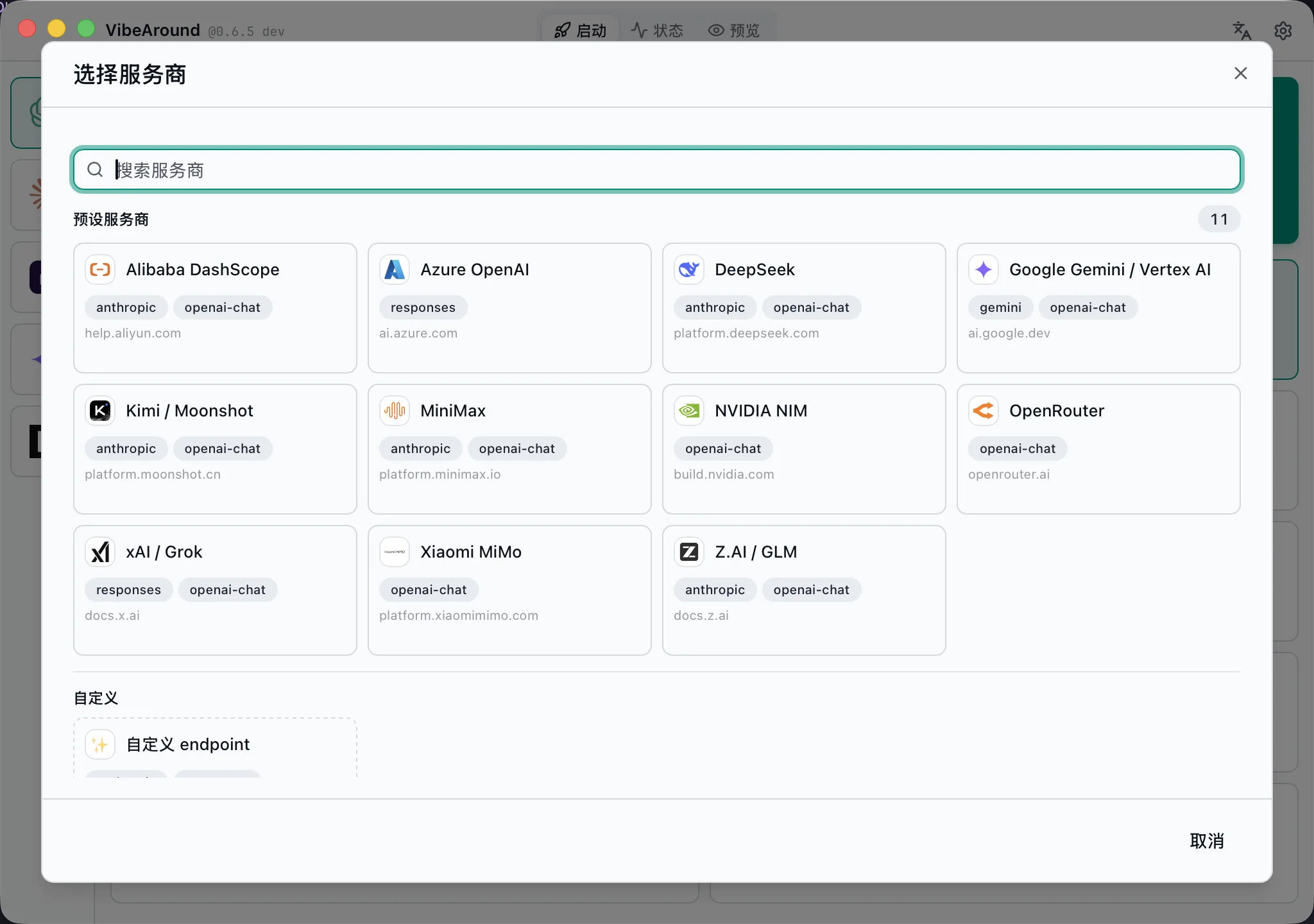This screenshot has height=924, width=1314.
Task: Select the OpenRouter provider name
Action: (x=1057, y=411)
